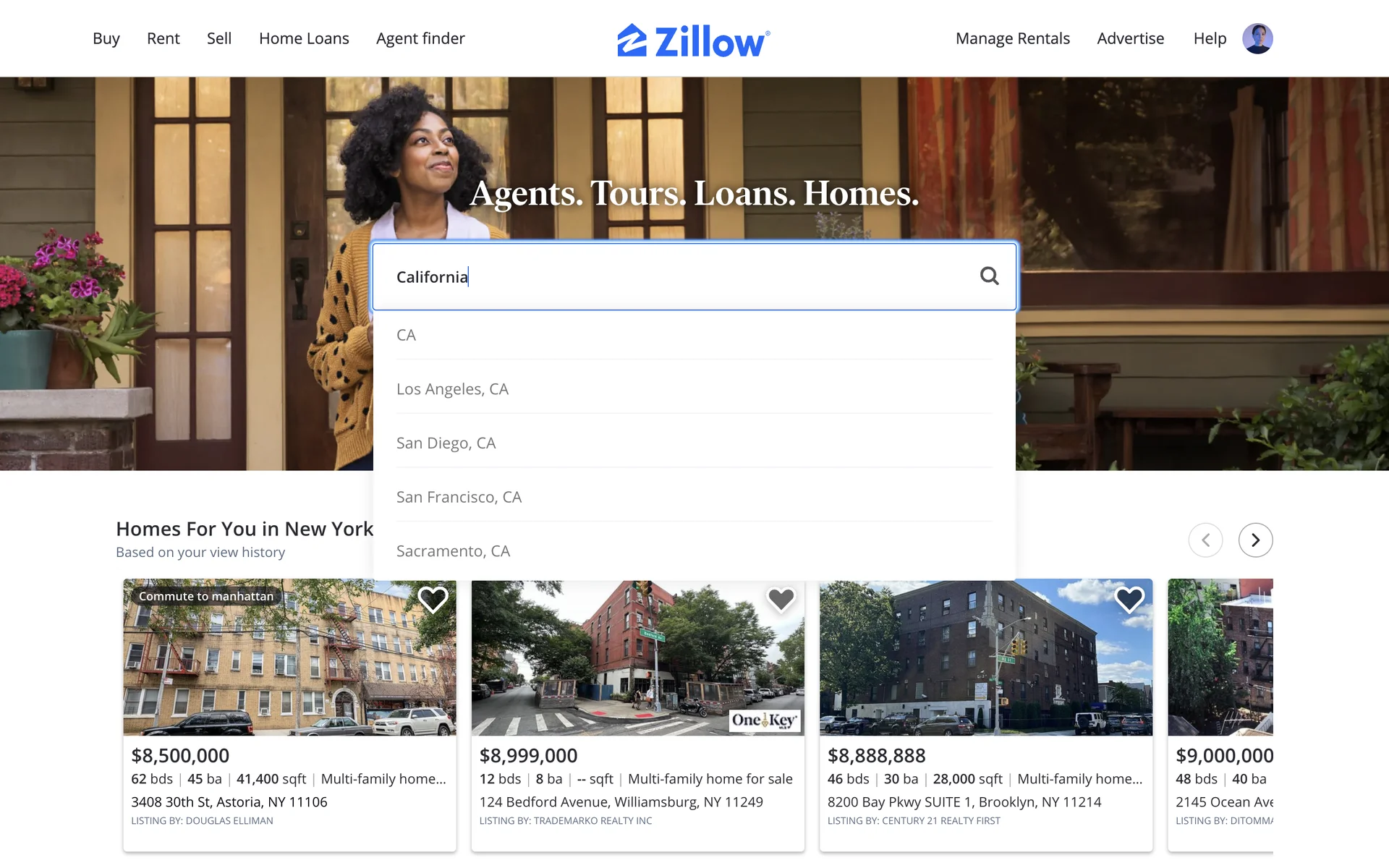This screenshot has width=1389, height=868.
Task: Save the 3408 30th St listing heart
Action: pos(433,599)
